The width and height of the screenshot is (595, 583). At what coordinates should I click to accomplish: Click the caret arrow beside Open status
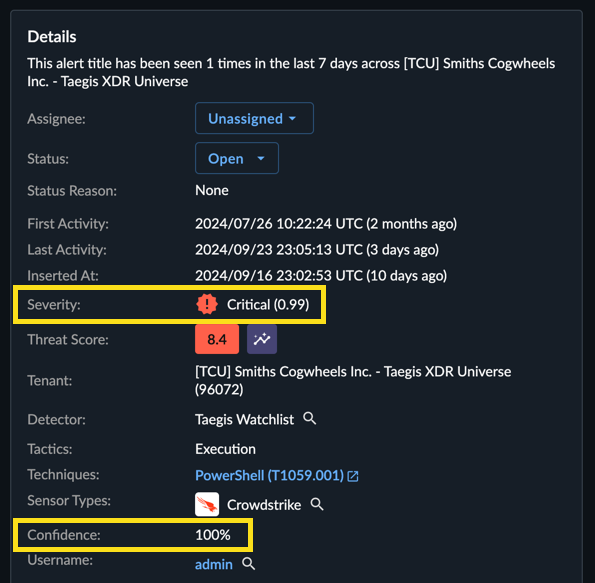click(x=261, y=158)
